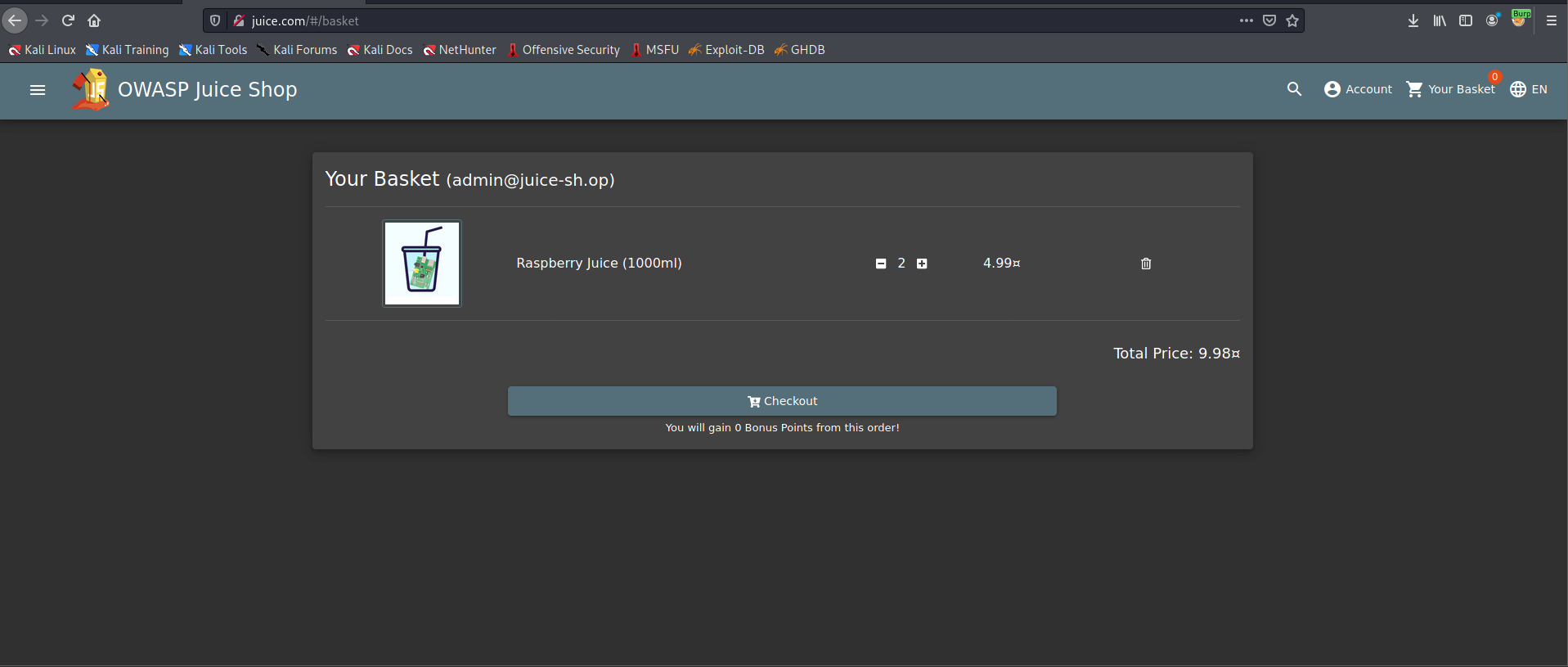Toggle the browser sidebar icon
This screenshot has width=1568, height=667.
coord(1466,20)
